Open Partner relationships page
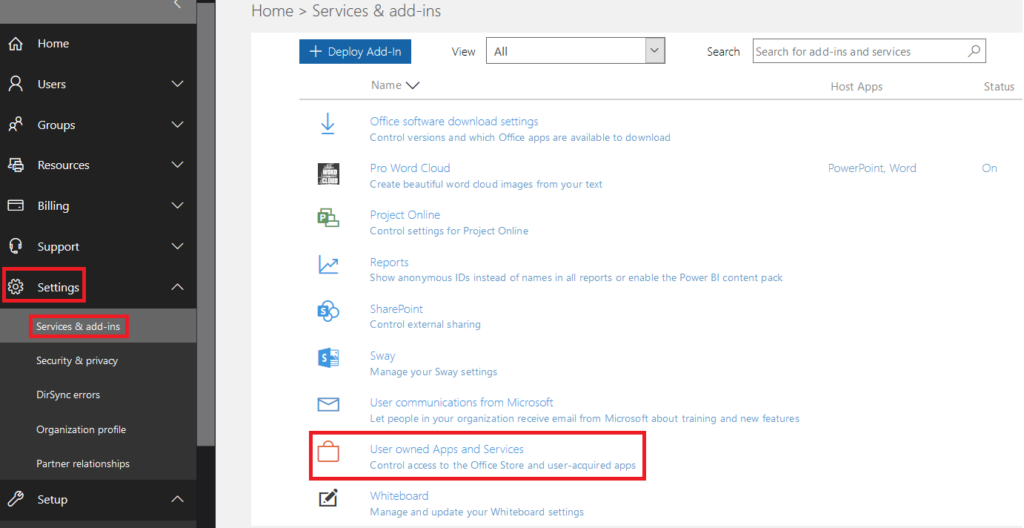Screen dimensions: 1024x528 (83, 463)
